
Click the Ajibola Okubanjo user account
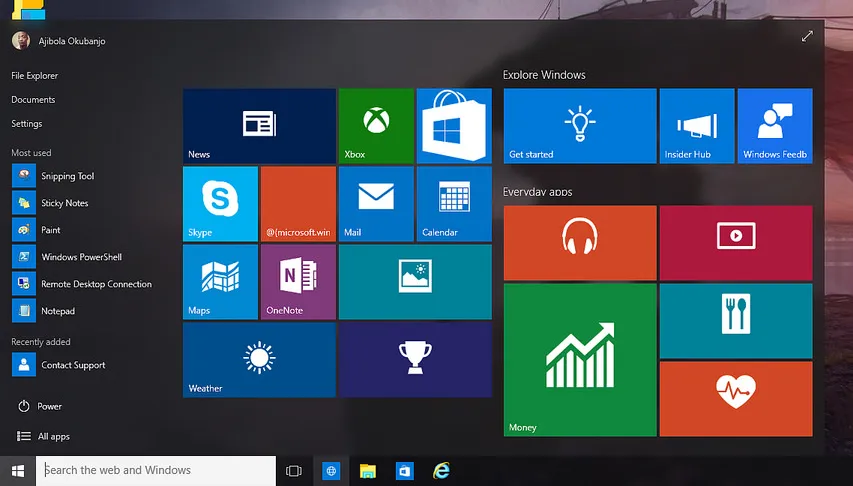click(59, 41)
